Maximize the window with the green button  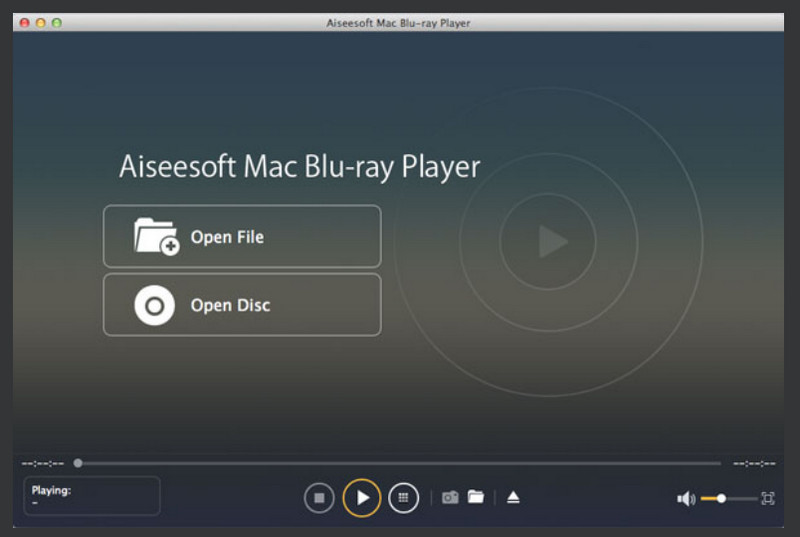57,22
